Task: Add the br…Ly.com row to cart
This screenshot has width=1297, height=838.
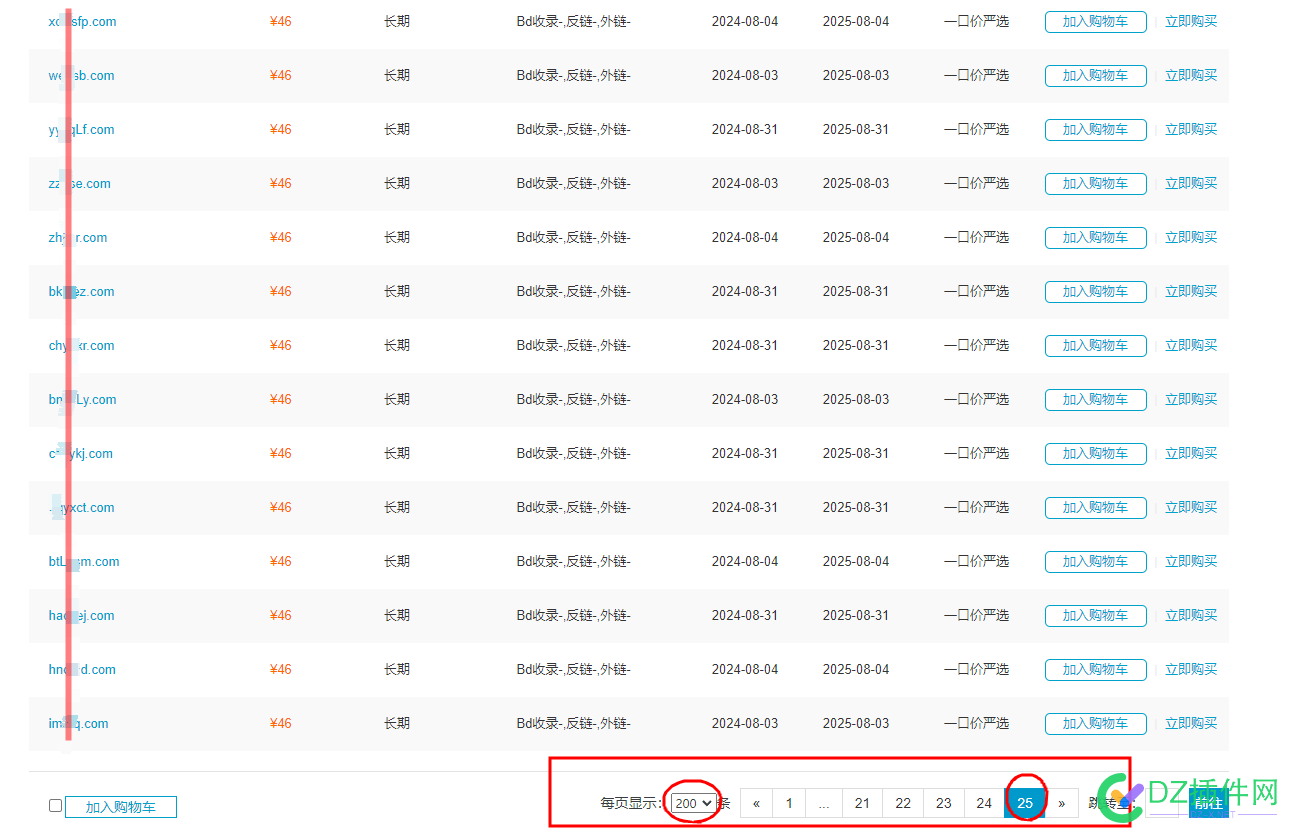Action: 1095,400
